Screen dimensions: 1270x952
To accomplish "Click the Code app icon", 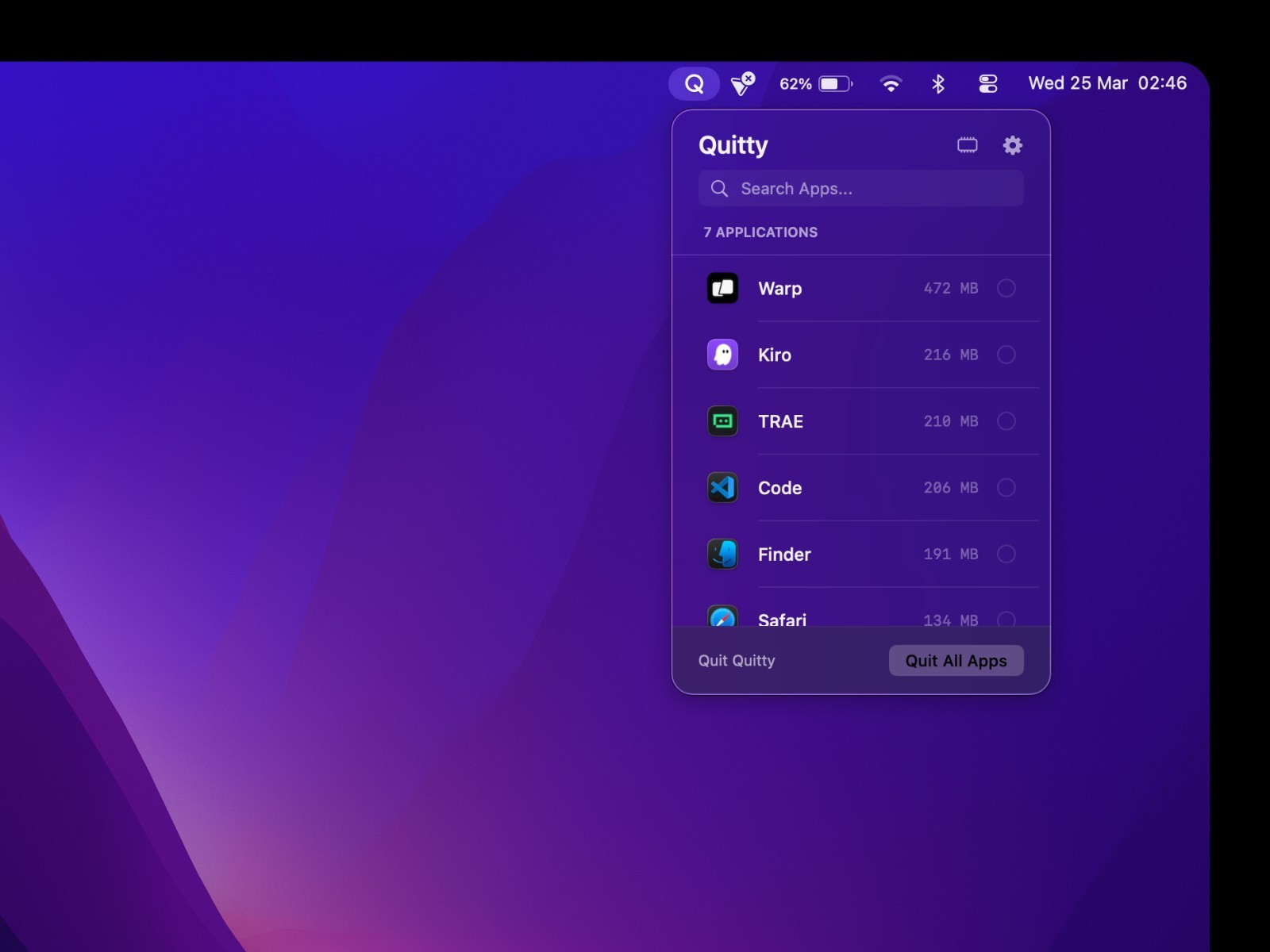I will tap(722, 488).
